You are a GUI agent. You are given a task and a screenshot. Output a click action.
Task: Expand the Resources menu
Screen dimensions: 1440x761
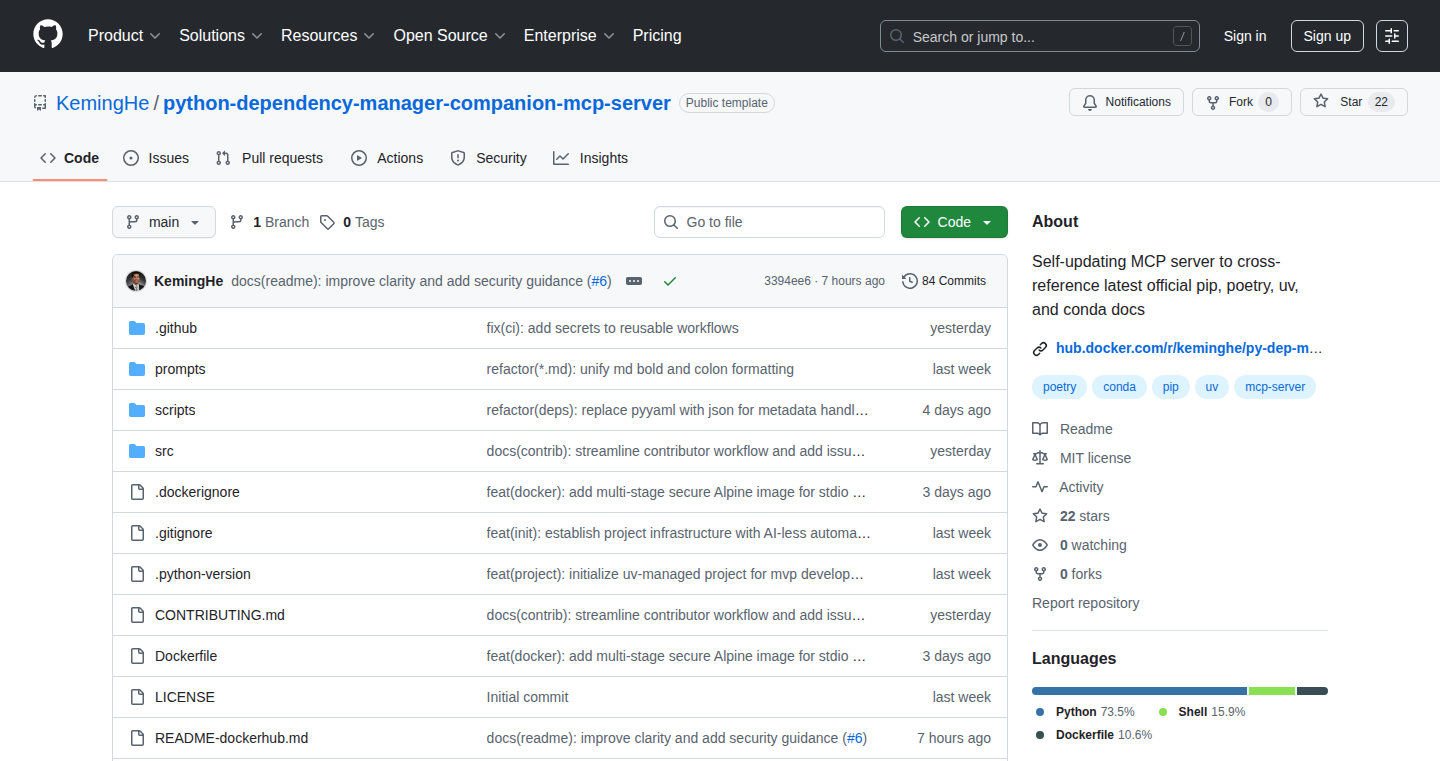328,35
